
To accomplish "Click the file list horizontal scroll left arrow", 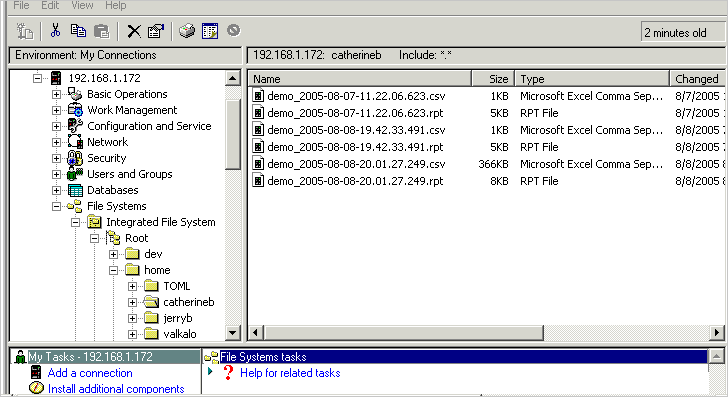I will pyautogui.click(x=255, y=332).
